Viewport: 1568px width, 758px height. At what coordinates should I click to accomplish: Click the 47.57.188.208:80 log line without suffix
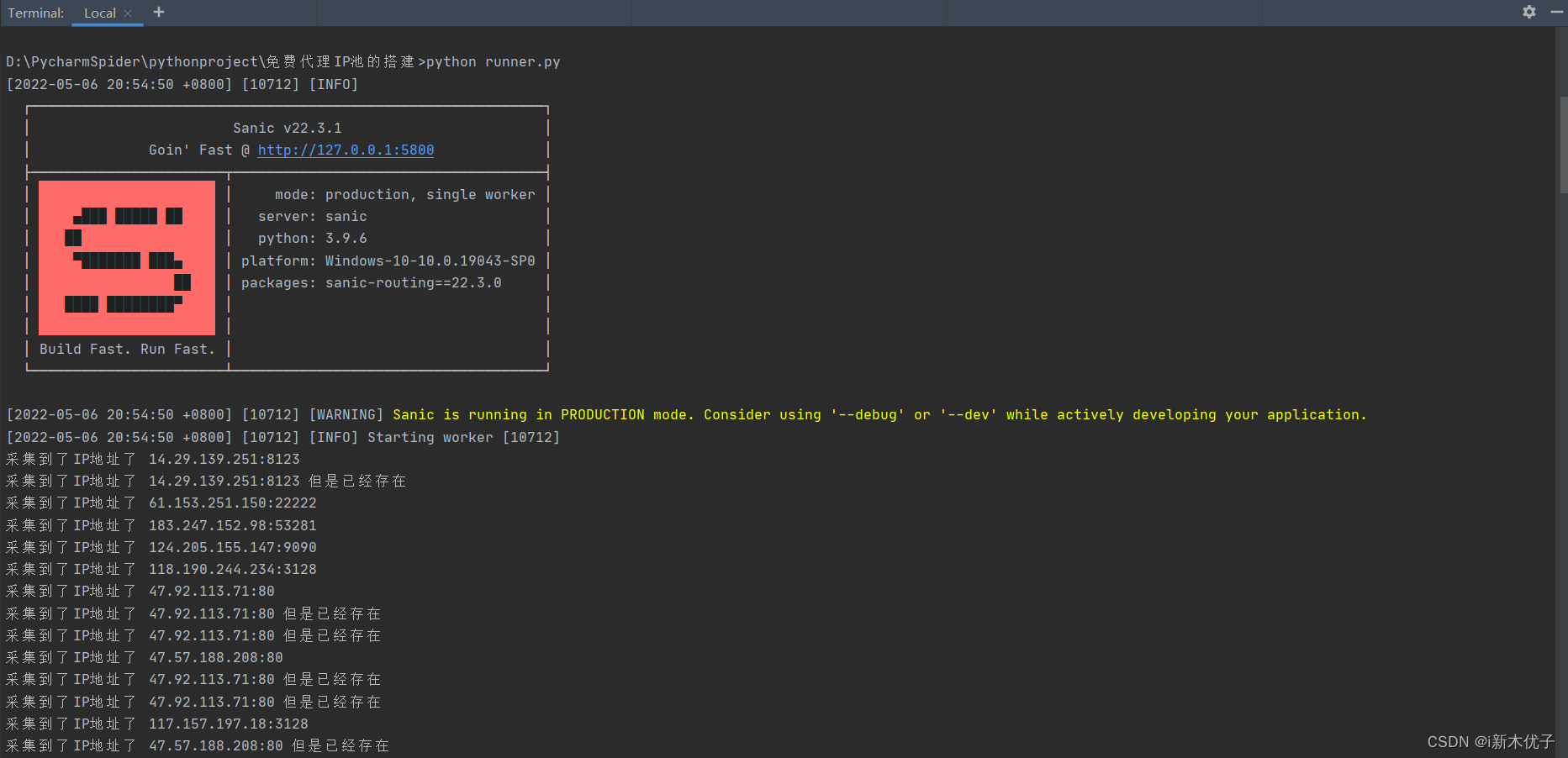coord(145,657)
